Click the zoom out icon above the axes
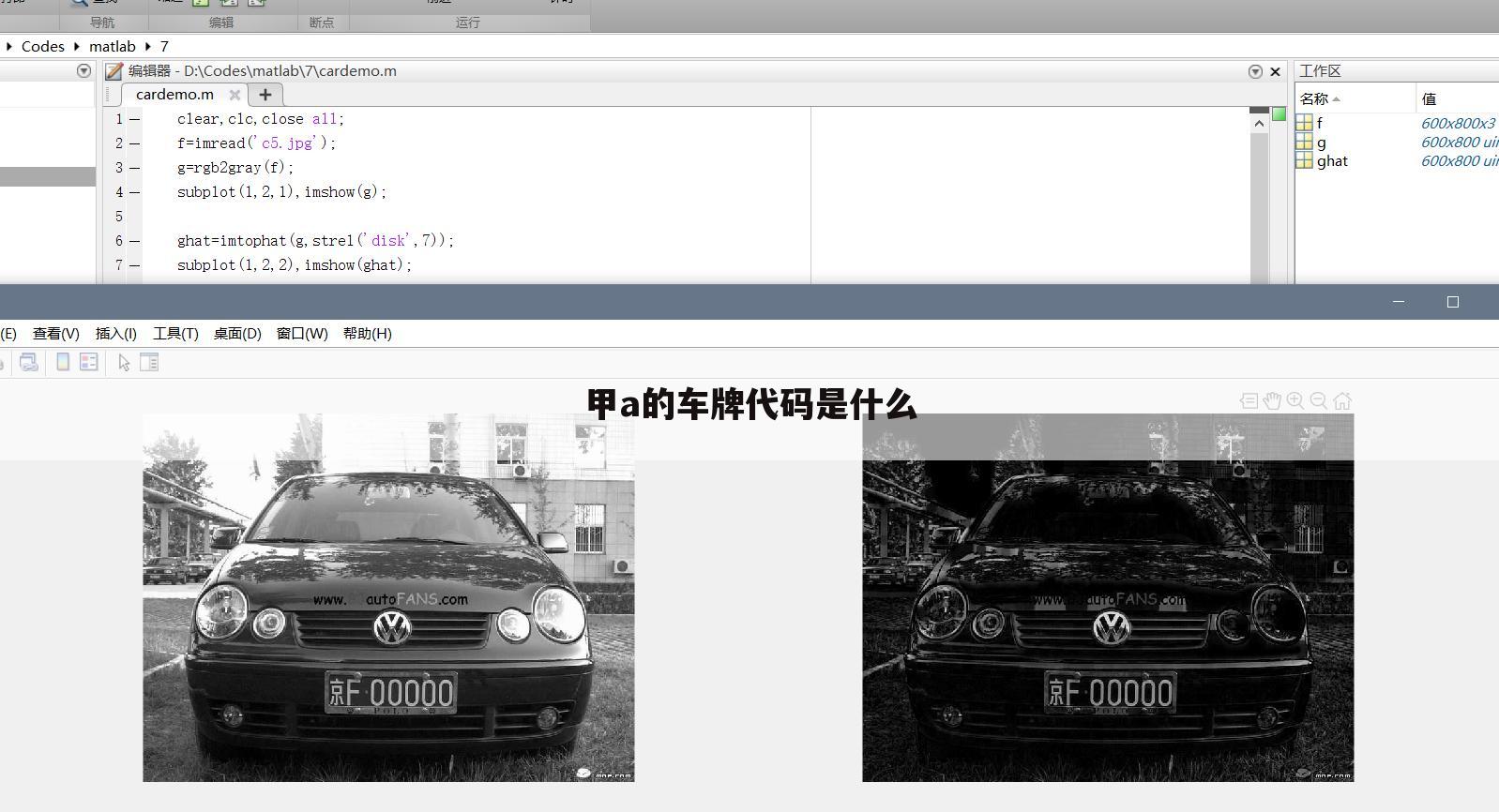 (x=1318, y=400)
